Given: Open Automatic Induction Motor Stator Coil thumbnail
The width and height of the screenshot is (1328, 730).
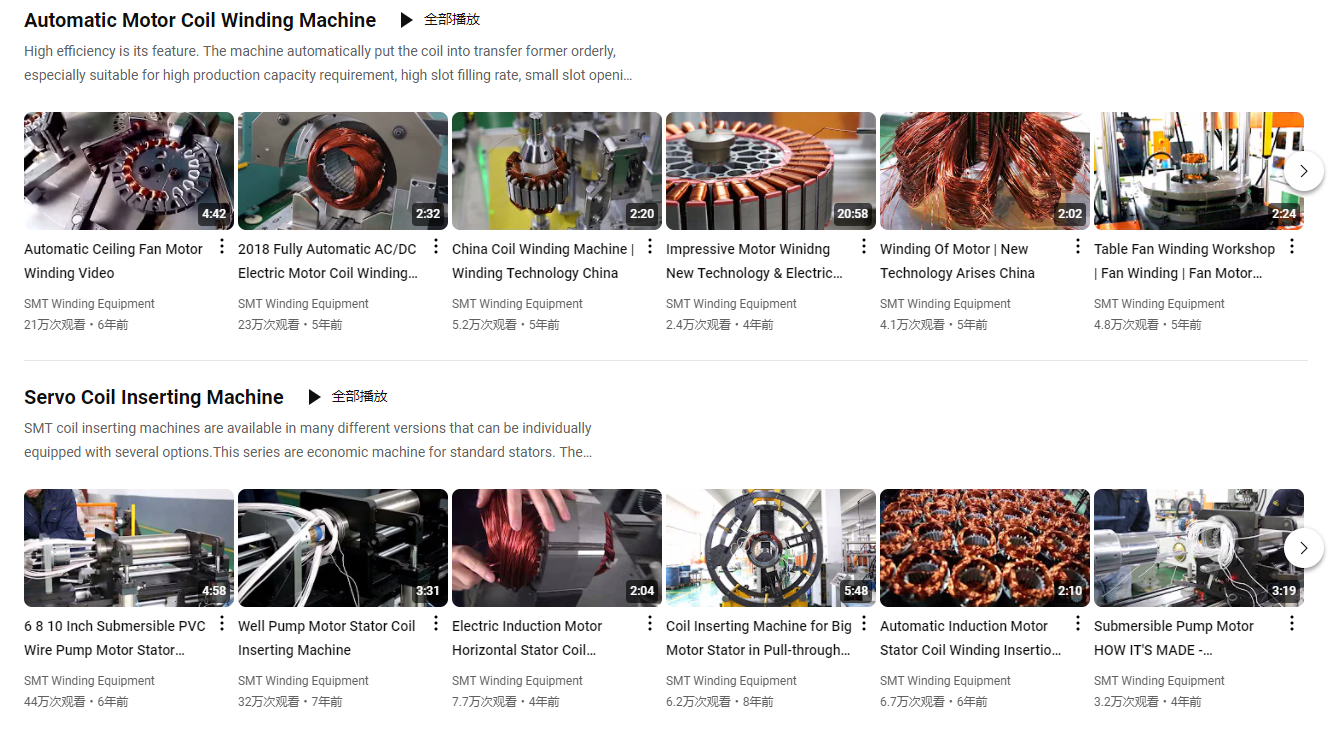Looking at the screenshot, I should (984, 548).
